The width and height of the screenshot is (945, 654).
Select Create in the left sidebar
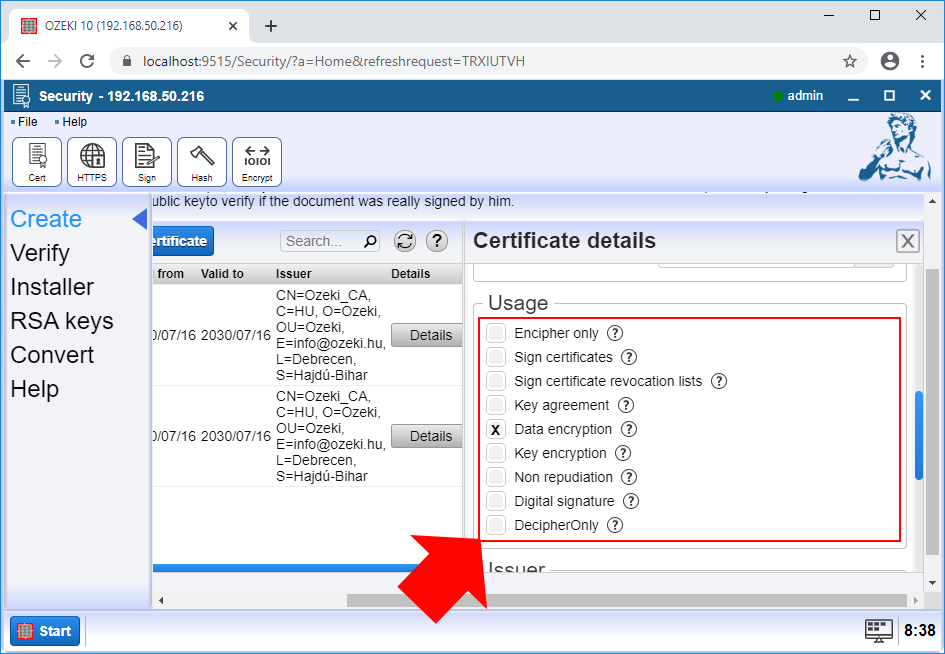[46, 219]
